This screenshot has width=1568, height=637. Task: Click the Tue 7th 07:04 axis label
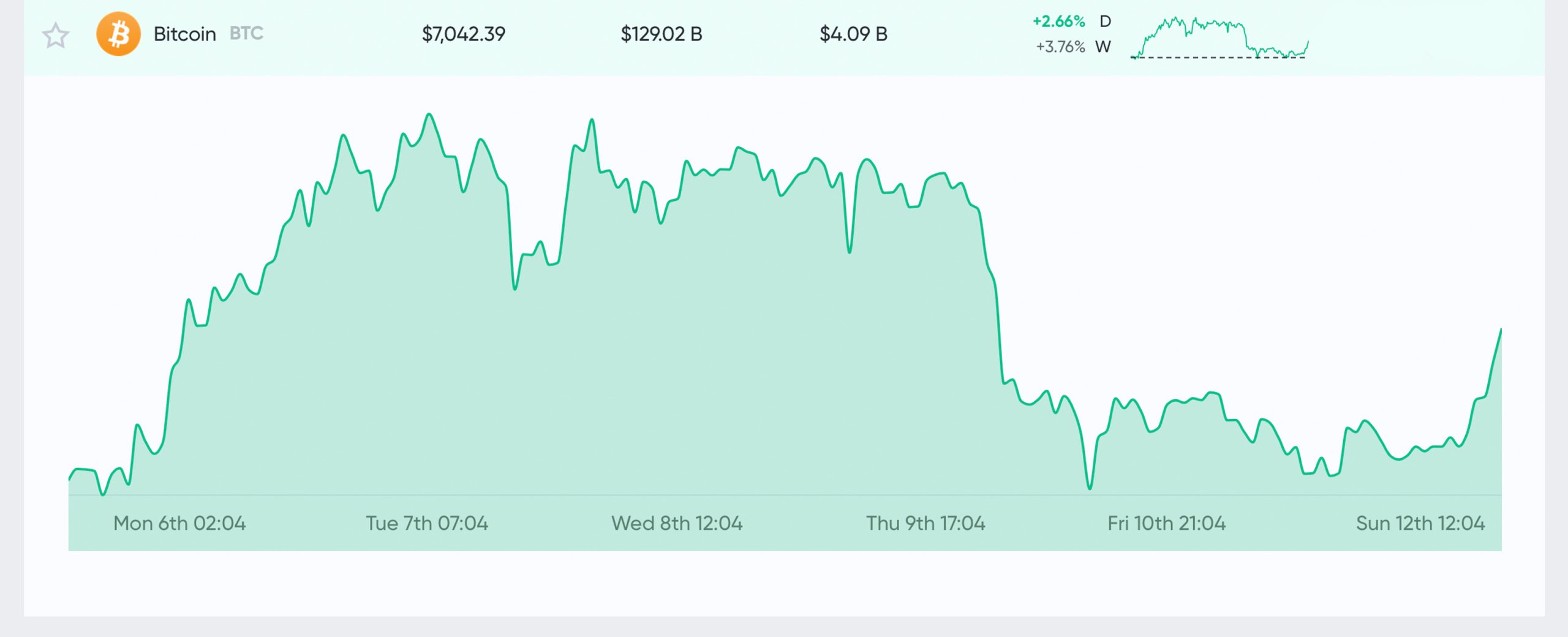tap(427, 523)
